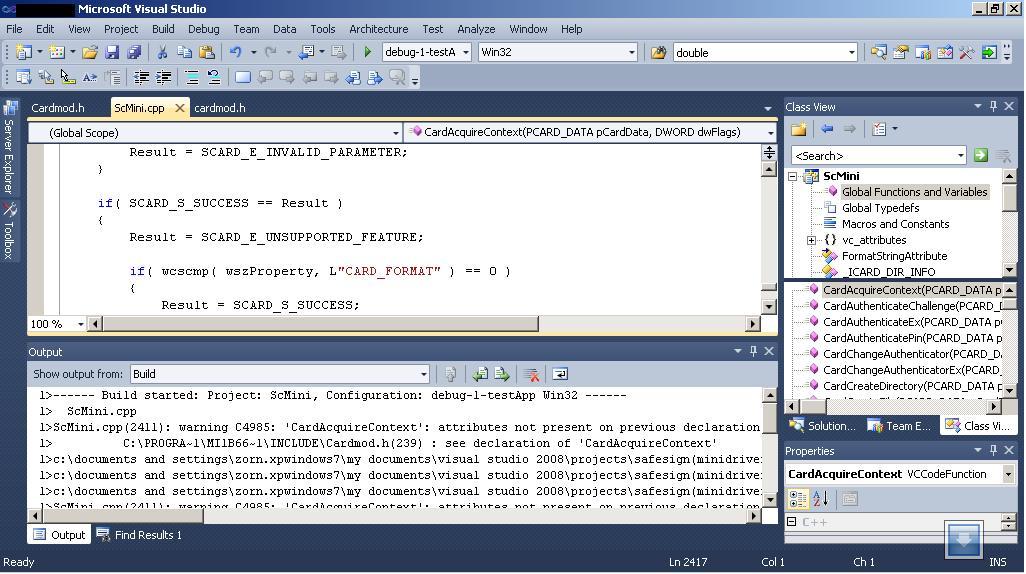The width and height of the screenshot is (1026, 574).
Task: Start debugging with green play arrow
Action: 367,52
